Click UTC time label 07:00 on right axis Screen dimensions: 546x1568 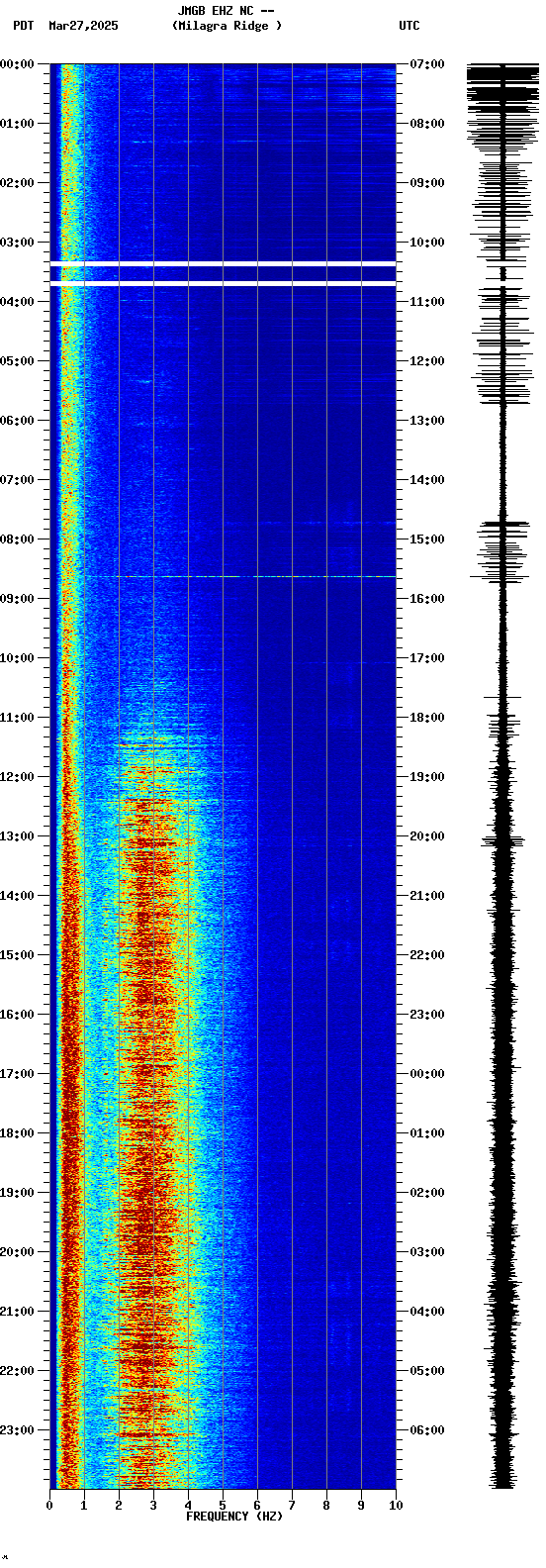[427, 64]
